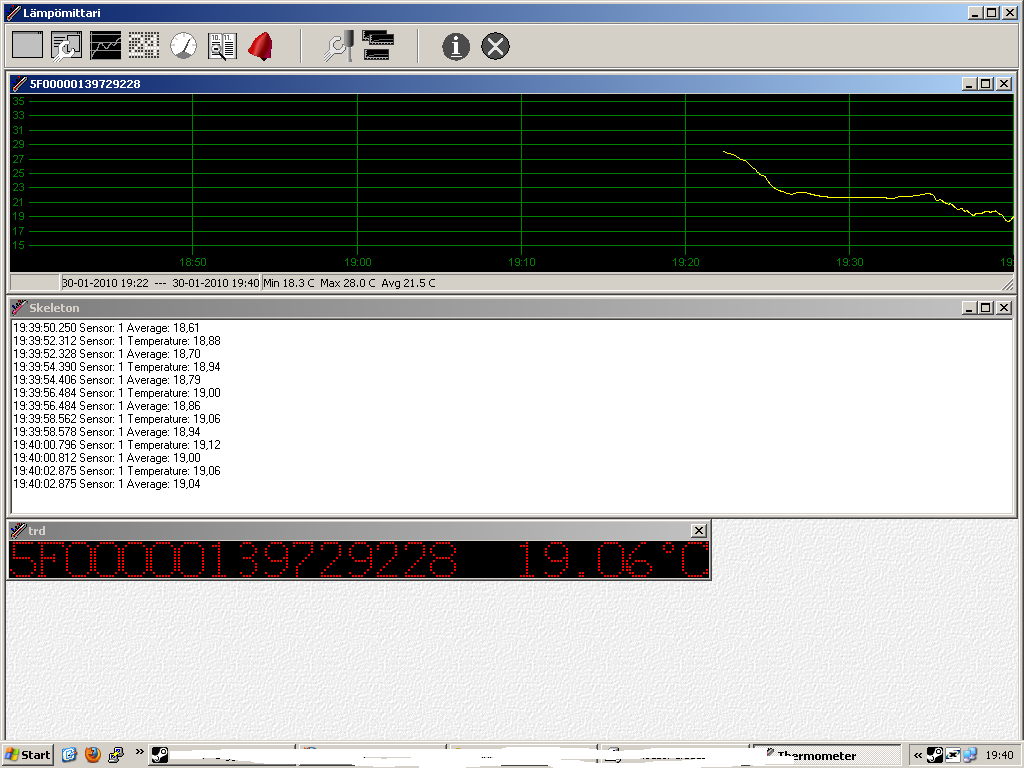
Task: Open sensor settings wrench-and-probe icon
Action: (x=338, y=45)
